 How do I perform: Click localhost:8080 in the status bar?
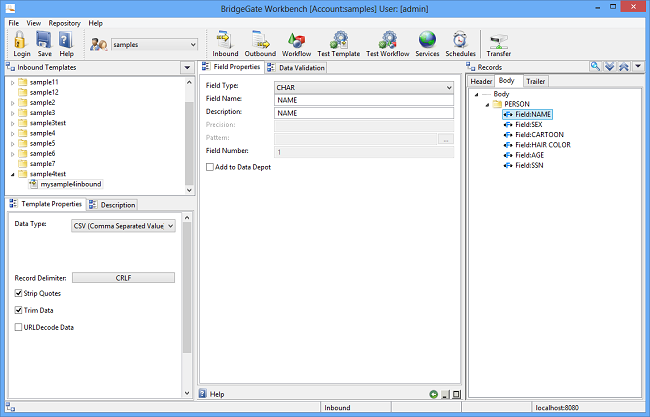click(557, 408)
